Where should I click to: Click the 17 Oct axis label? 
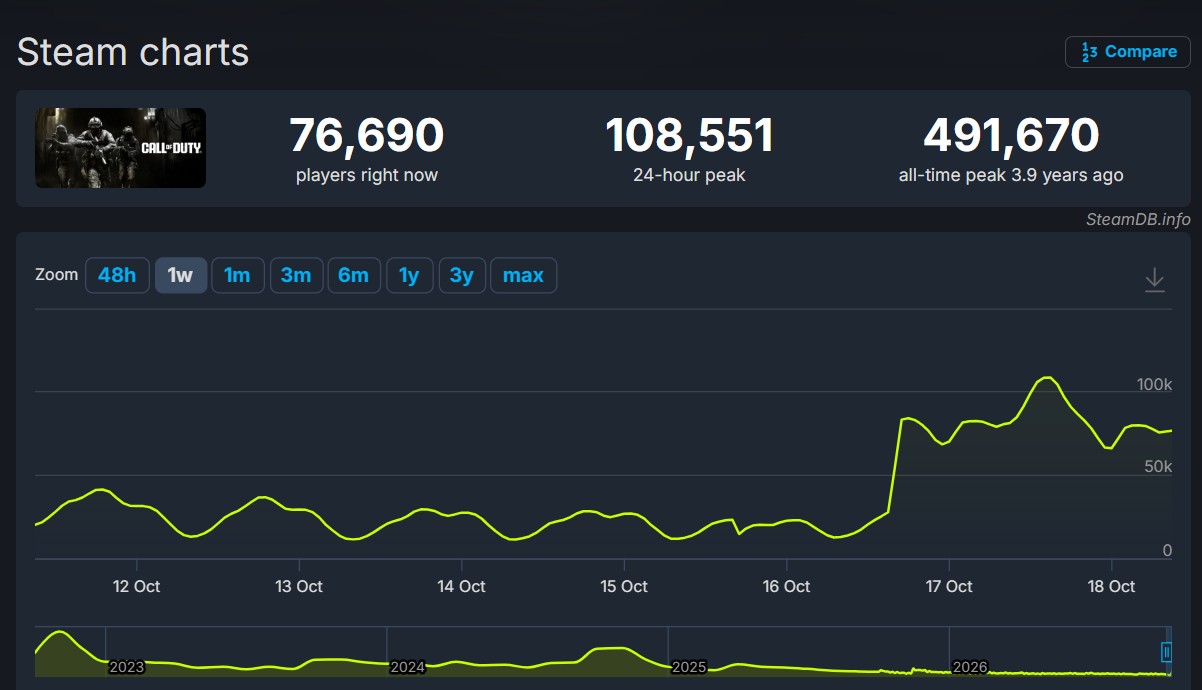pos(948,587)
